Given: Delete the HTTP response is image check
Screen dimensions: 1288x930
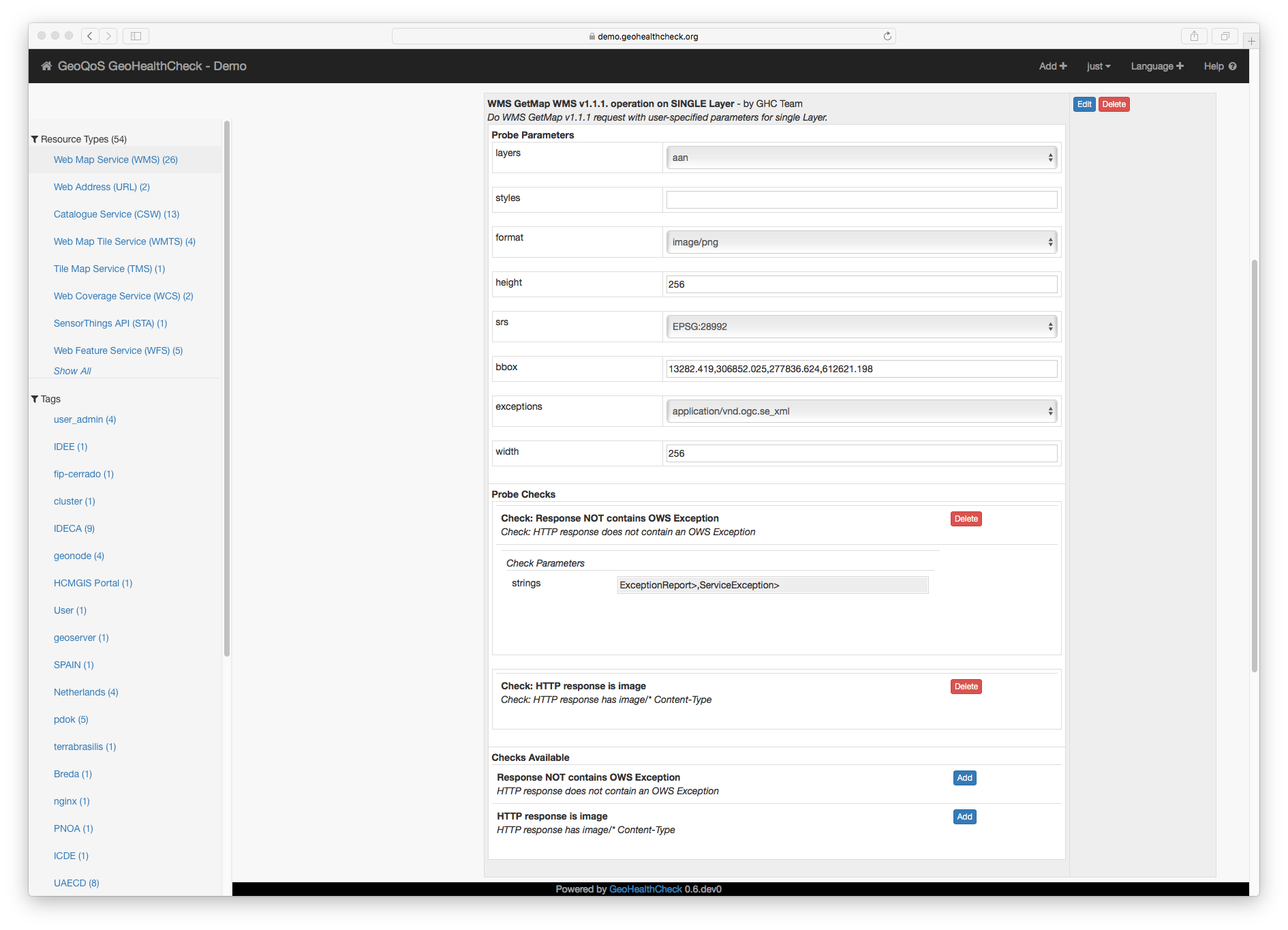Looking at the screenshot, I should click(966, 687).
